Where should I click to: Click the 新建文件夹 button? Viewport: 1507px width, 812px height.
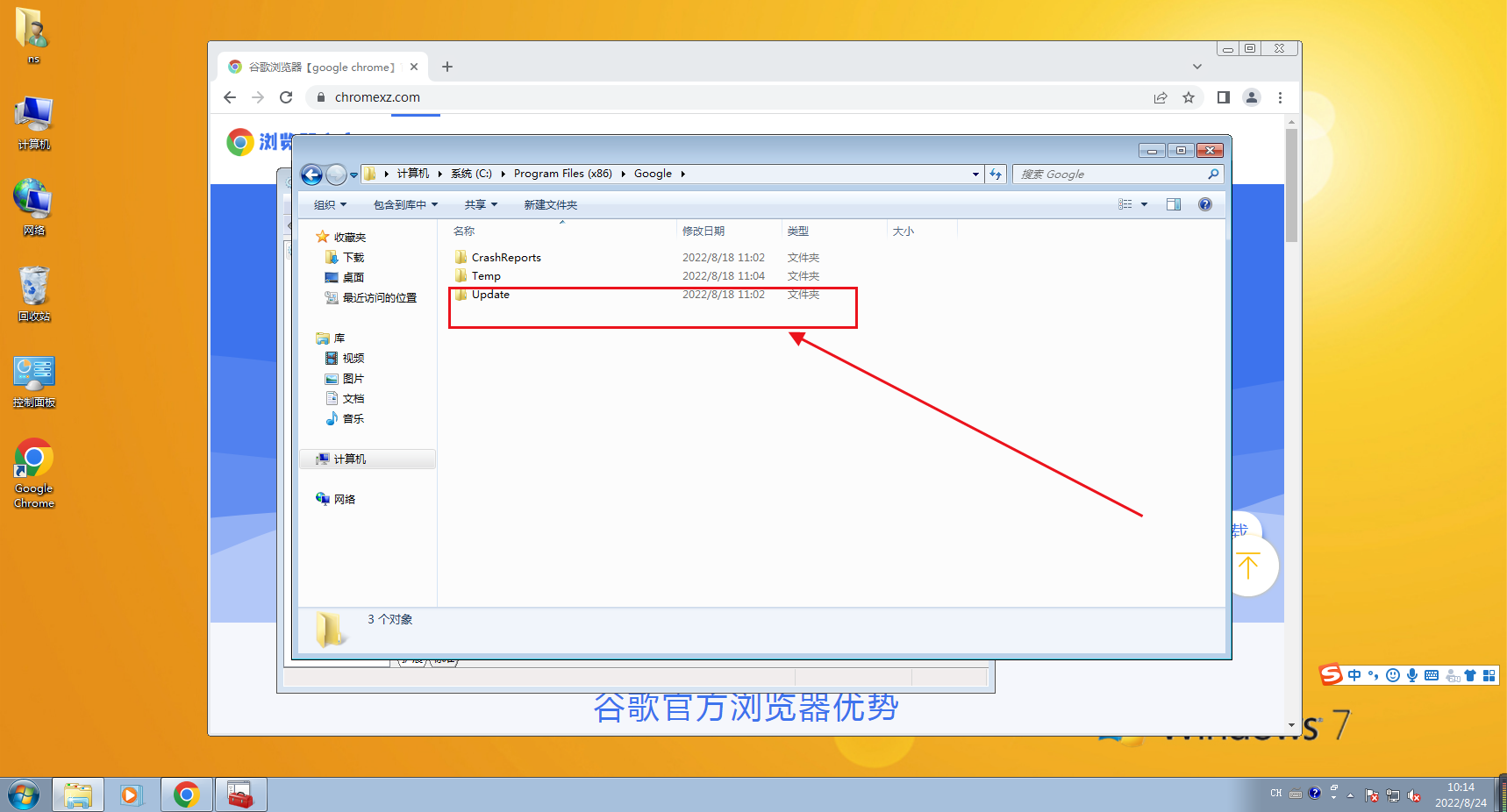(x=551, y=204)
